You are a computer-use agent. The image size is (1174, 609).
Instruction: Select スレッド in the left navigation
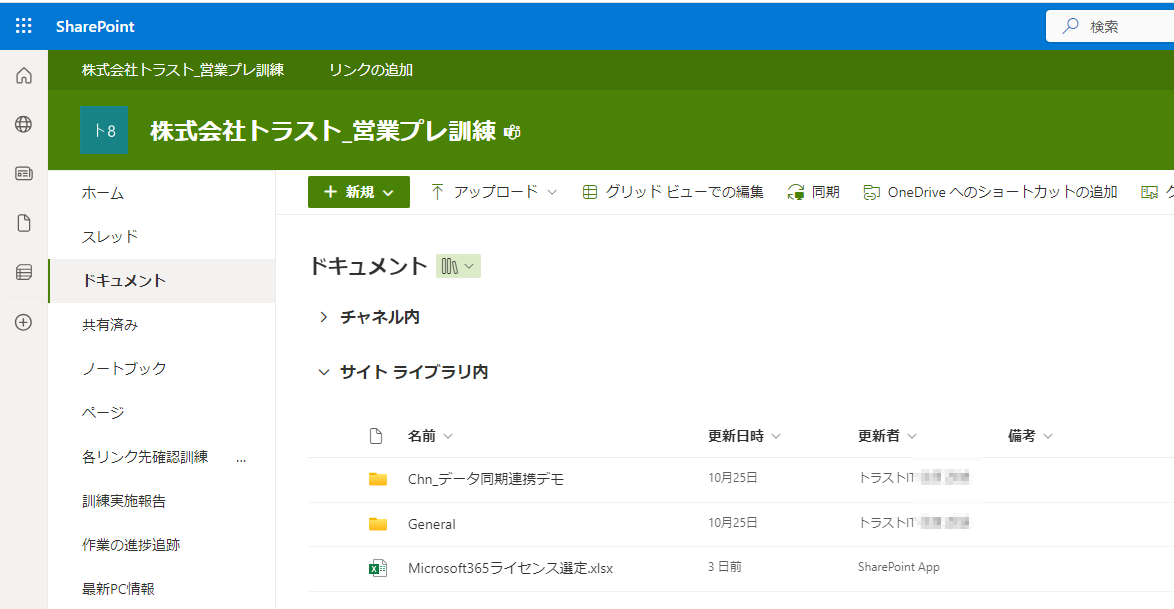[x=110, y=237]
